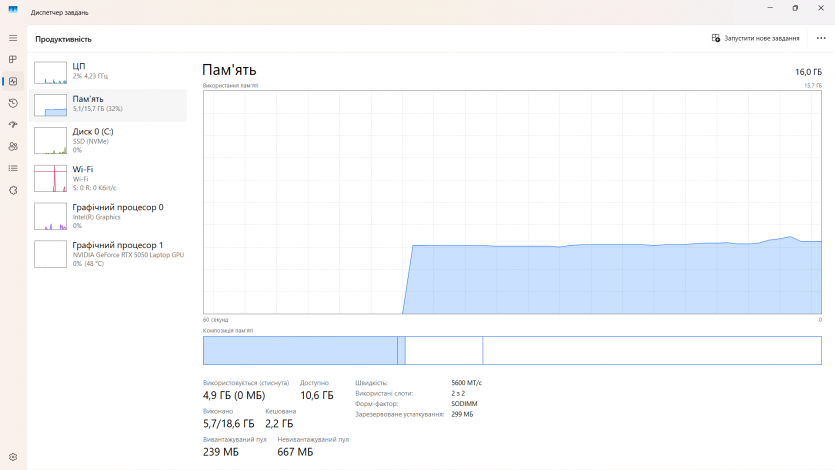Click the memory usage graph area
Image resolution: width=835 pixels, height=470 pixels.
click(512, 202)
